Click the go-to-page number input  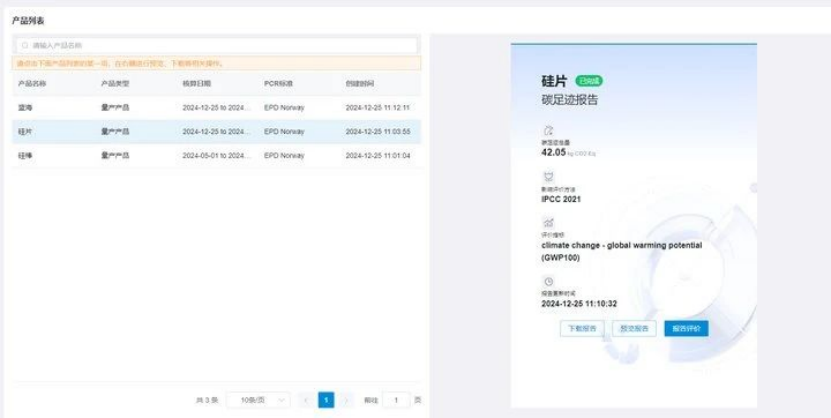click(396, 400)
